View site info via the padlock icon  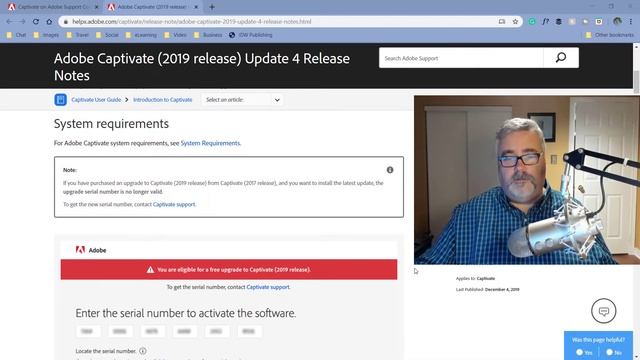(66, 22)
